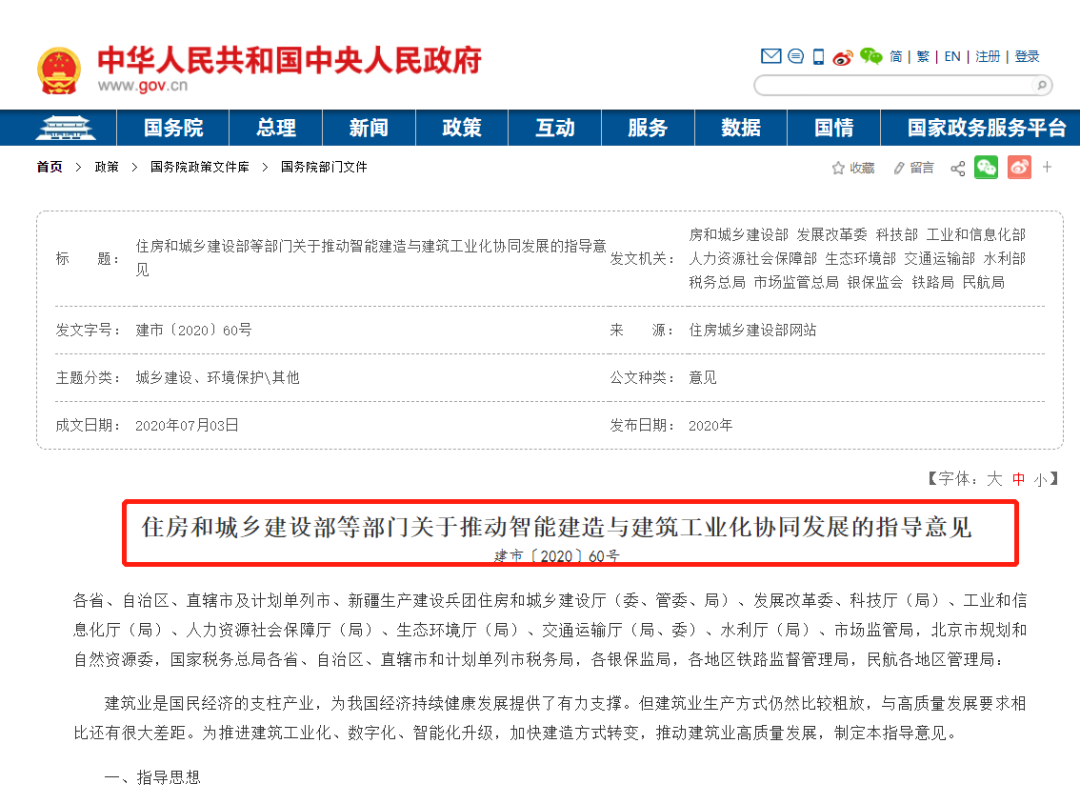The width and height of the screenshot is (1080, 804).
Task: Click the addressee paragraph starting 各省、自治区
Action: (x=550, y=630)
